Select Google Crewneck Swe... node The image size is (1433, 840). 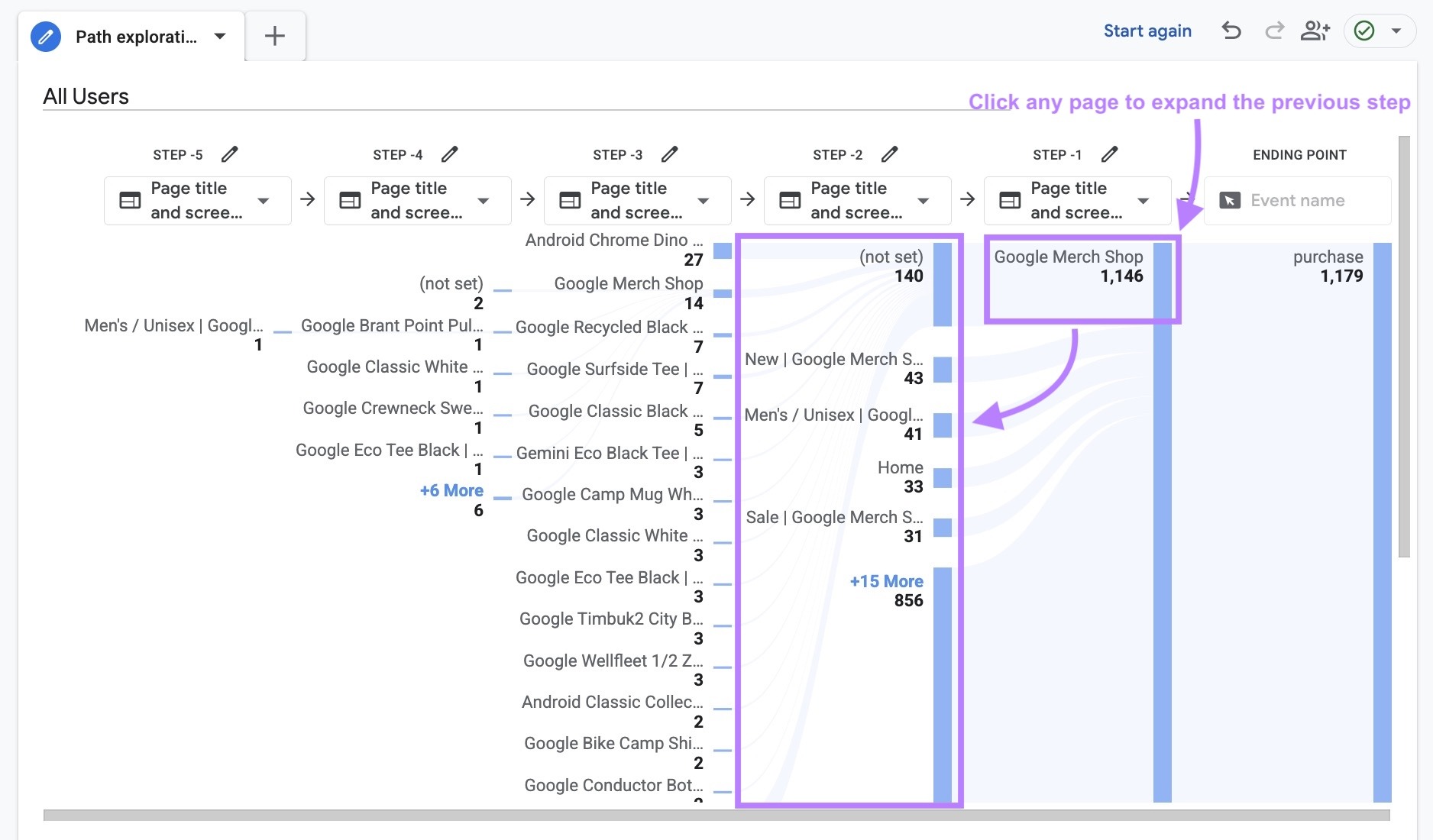click(x=393, y=418)
